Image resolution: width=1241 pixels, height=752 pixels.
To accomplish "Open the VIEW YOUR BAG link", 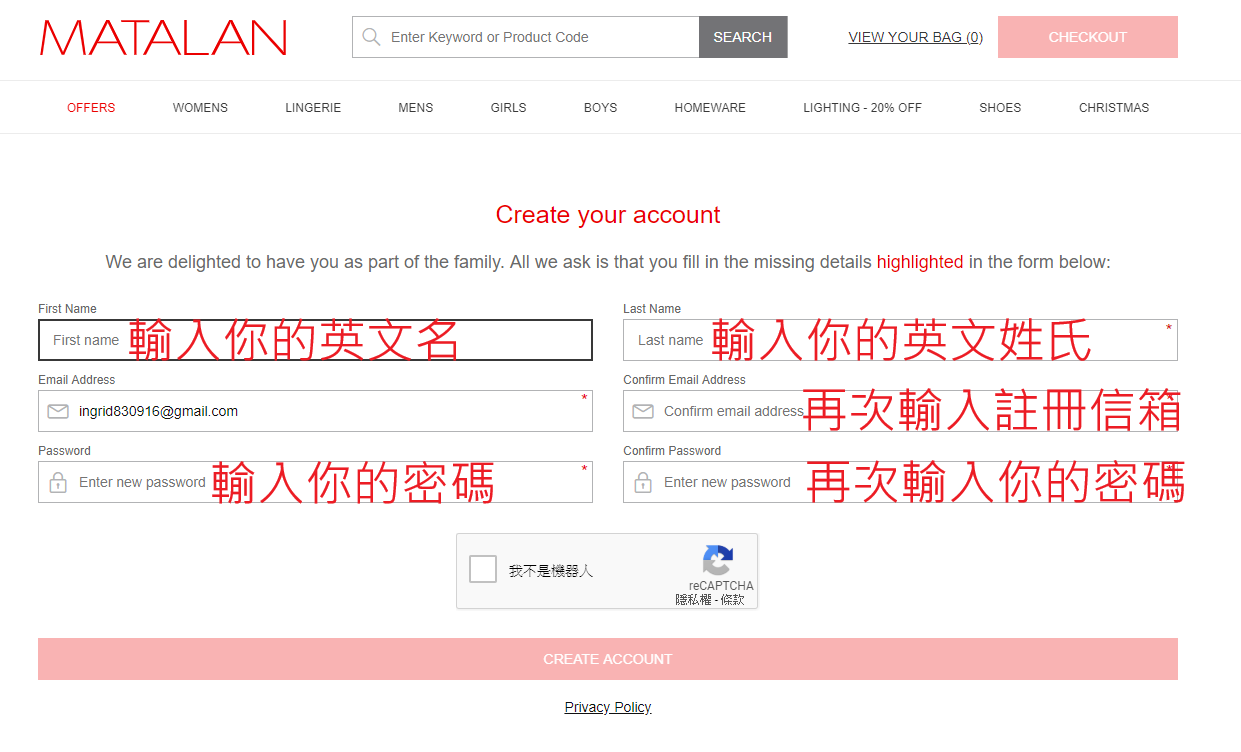I will coord(915,37).
